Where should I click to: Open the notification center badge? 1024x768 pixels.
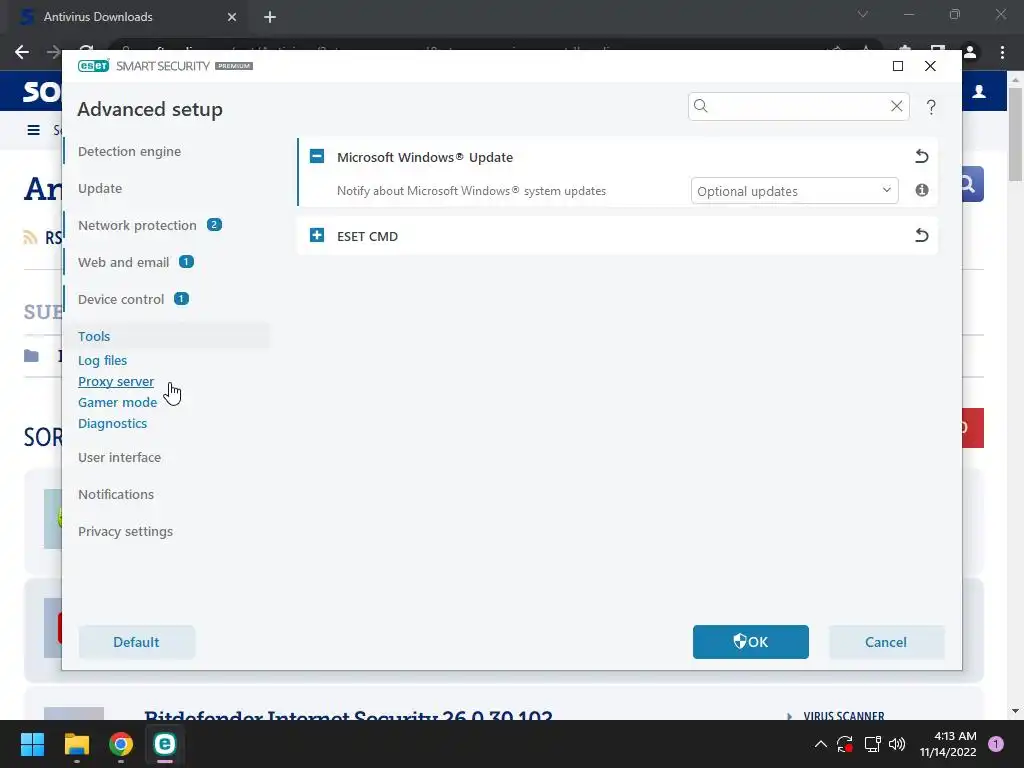[x=996, y=744]
